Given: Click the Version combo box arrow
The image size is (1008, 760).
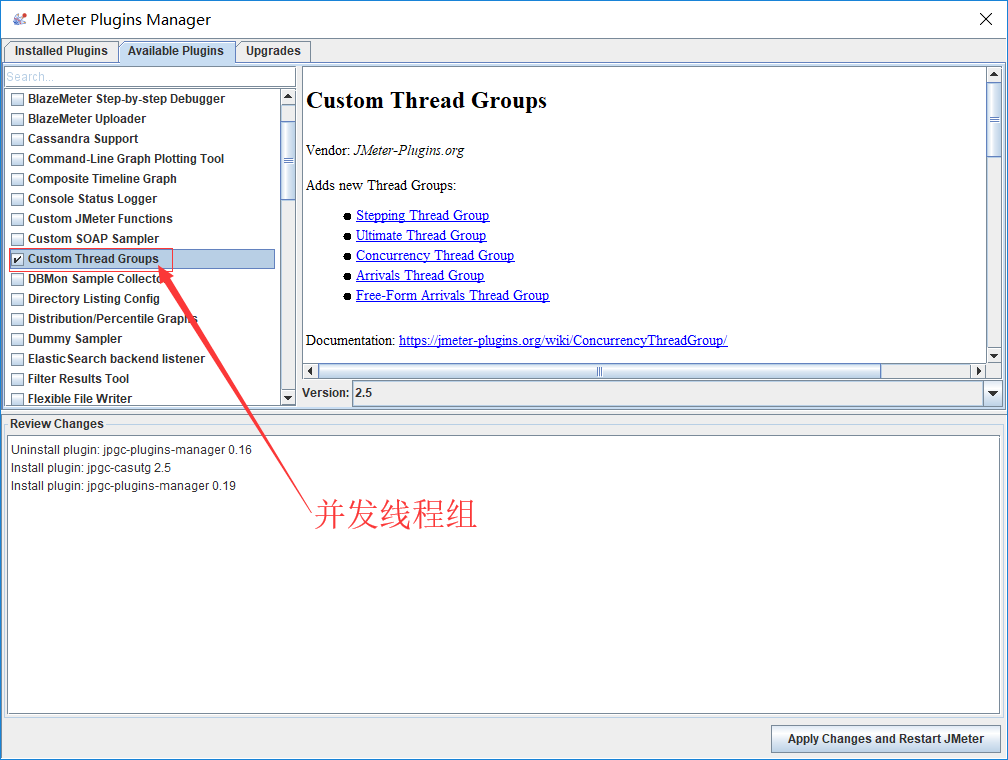Looking at the screenshot, I should pyautogui.click(x=993, y=393).
